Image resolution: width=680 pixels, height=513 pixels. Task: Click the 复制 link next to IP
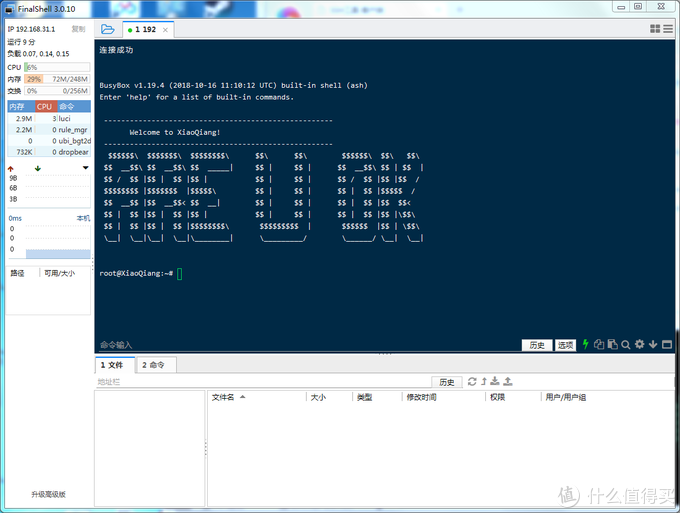78,29
